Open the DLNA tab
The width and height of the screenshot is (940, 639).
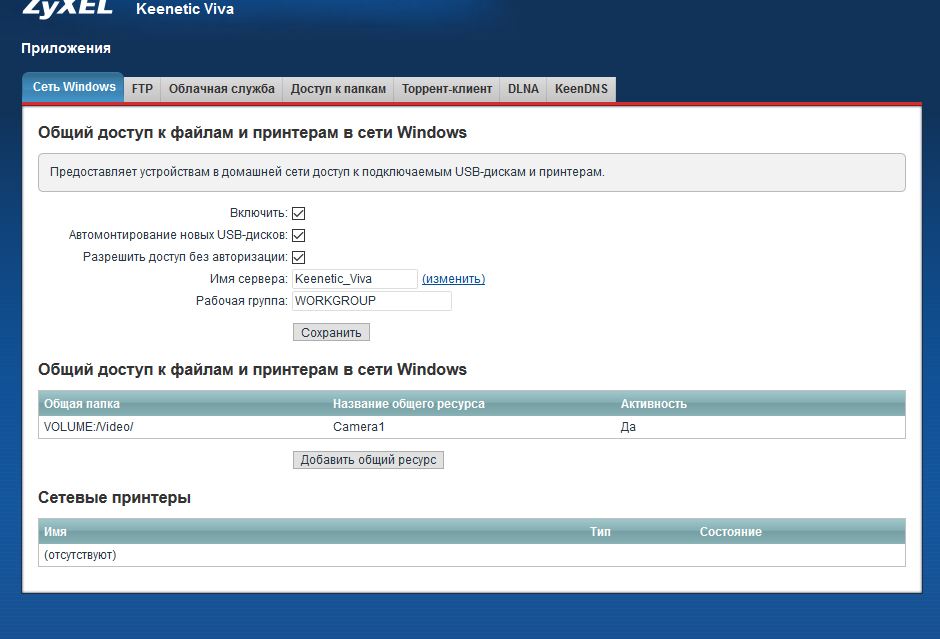[523, 89]
